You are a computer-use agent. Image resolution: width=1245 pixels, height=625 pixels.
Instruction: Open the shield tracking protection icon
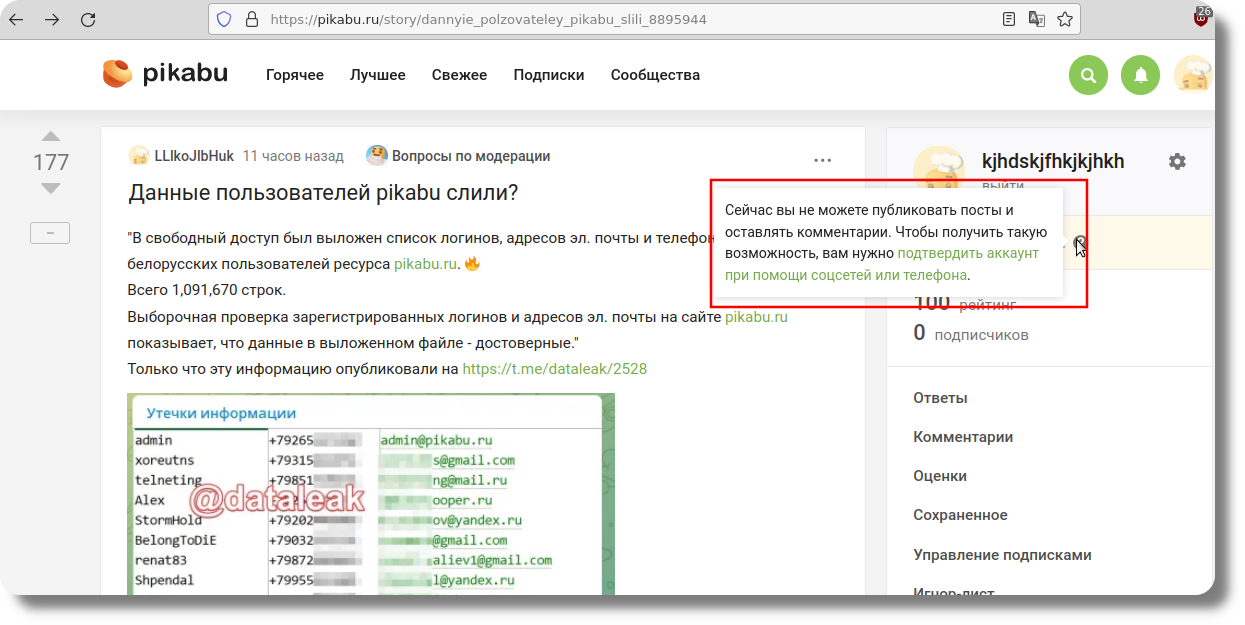tap(224, 19)
